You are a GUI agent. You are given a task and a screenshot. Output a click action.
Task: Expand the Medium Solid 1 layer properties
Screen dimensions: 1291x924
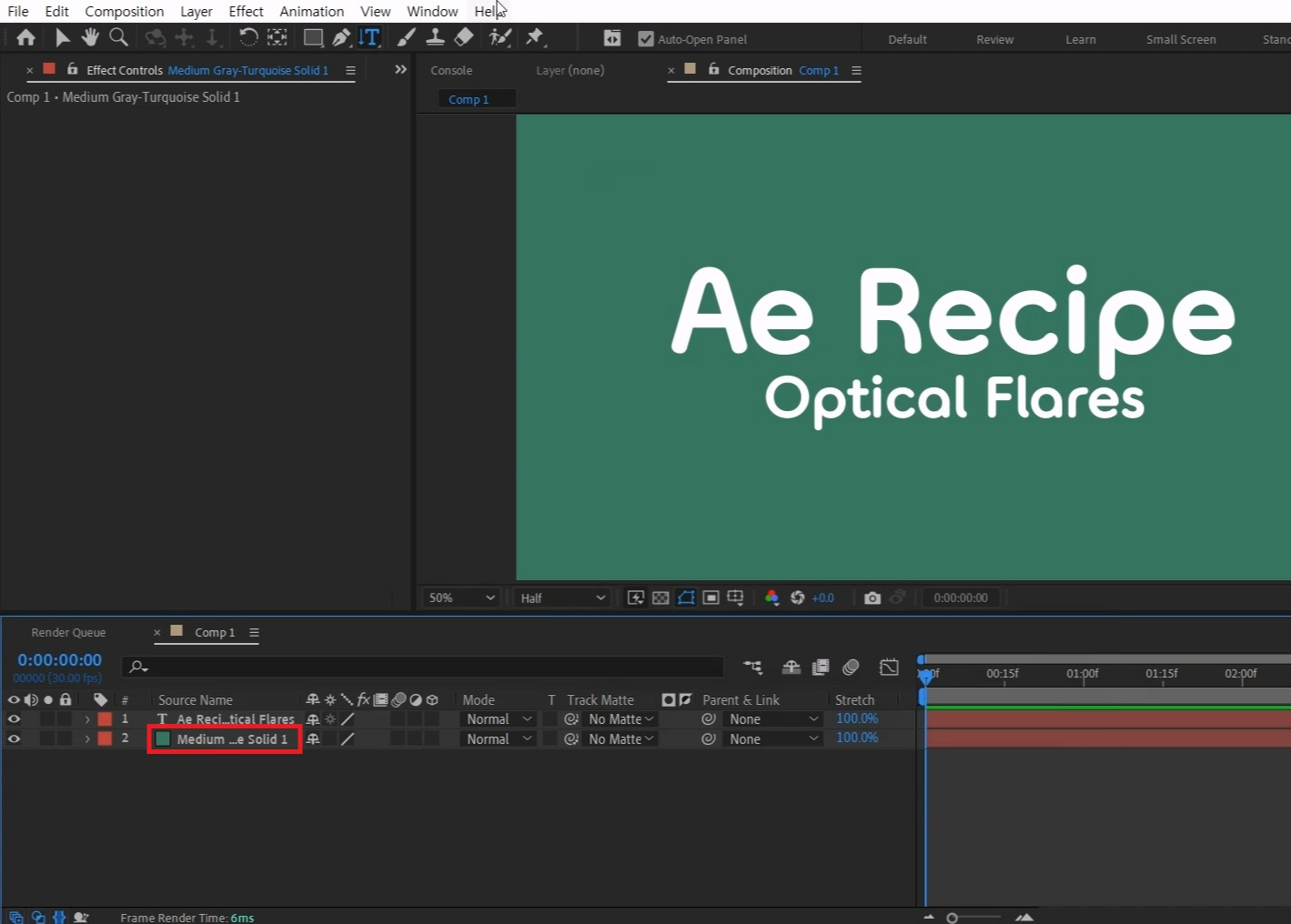[x=87, y=738]
